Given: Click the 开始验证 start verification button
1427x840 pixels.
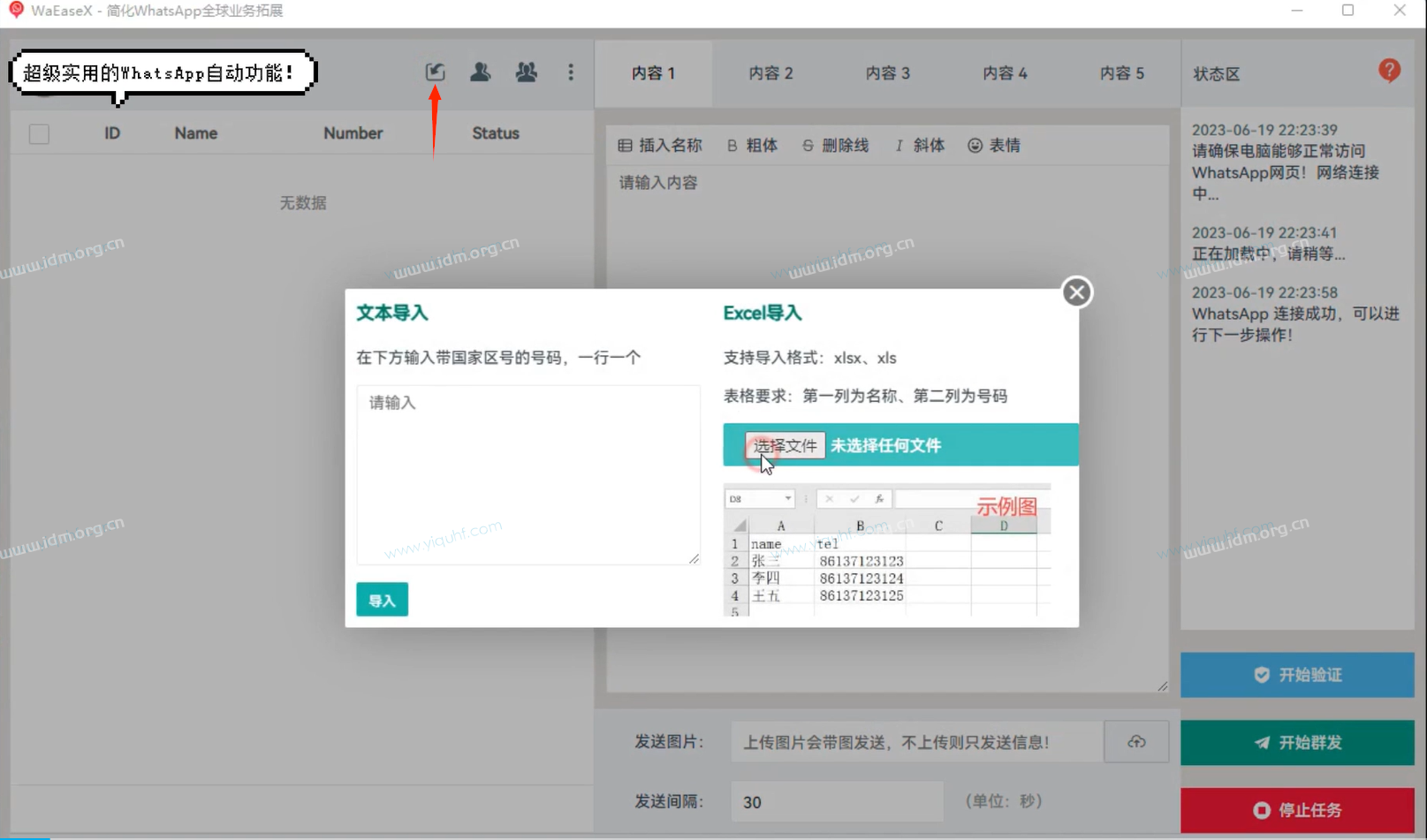Looking at the screenshot, I should tap(1297, 676).
